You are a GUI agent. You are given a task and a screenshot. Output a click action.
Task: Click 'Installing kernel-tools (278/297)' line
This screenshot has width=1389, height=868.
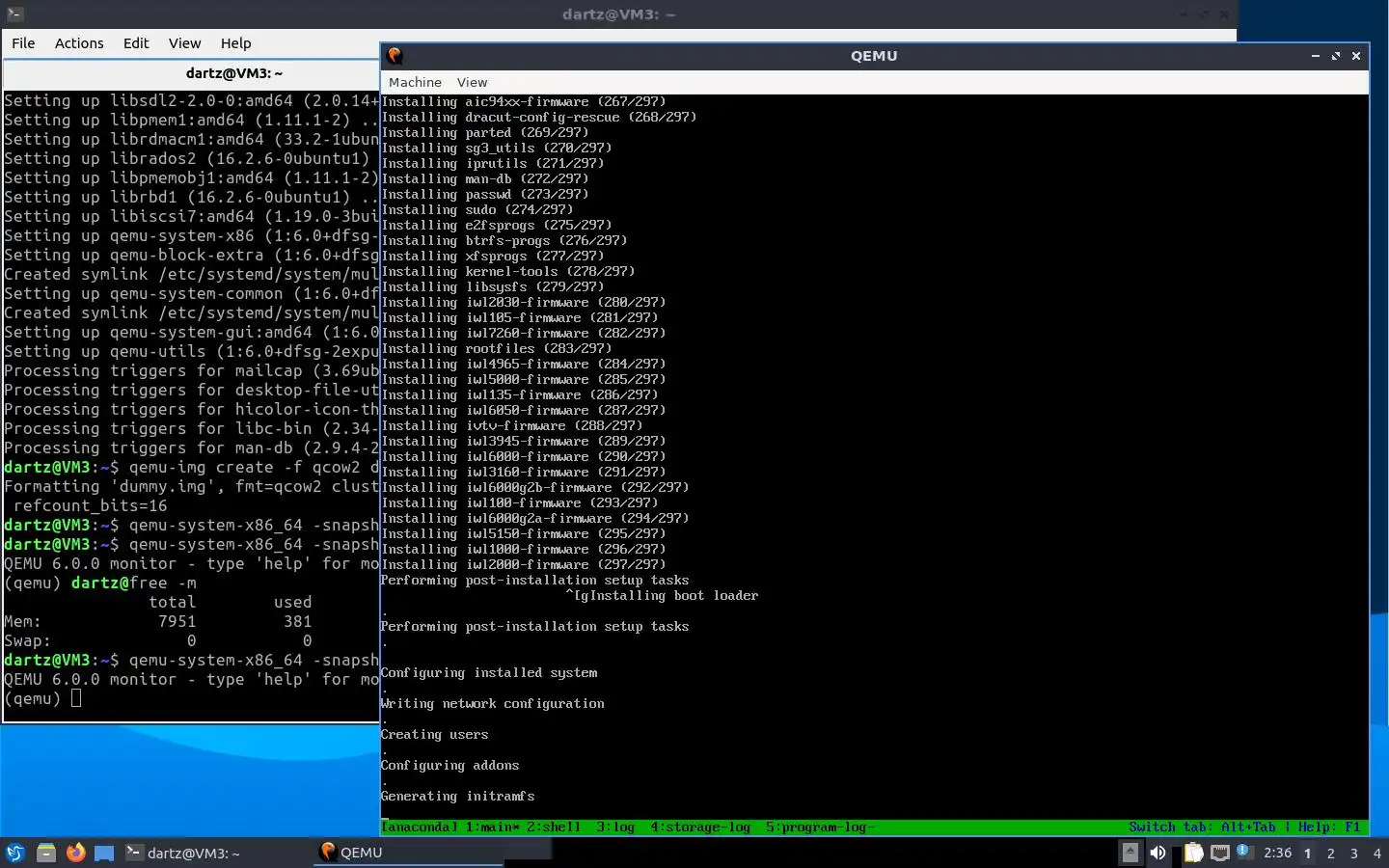[507, 272]
